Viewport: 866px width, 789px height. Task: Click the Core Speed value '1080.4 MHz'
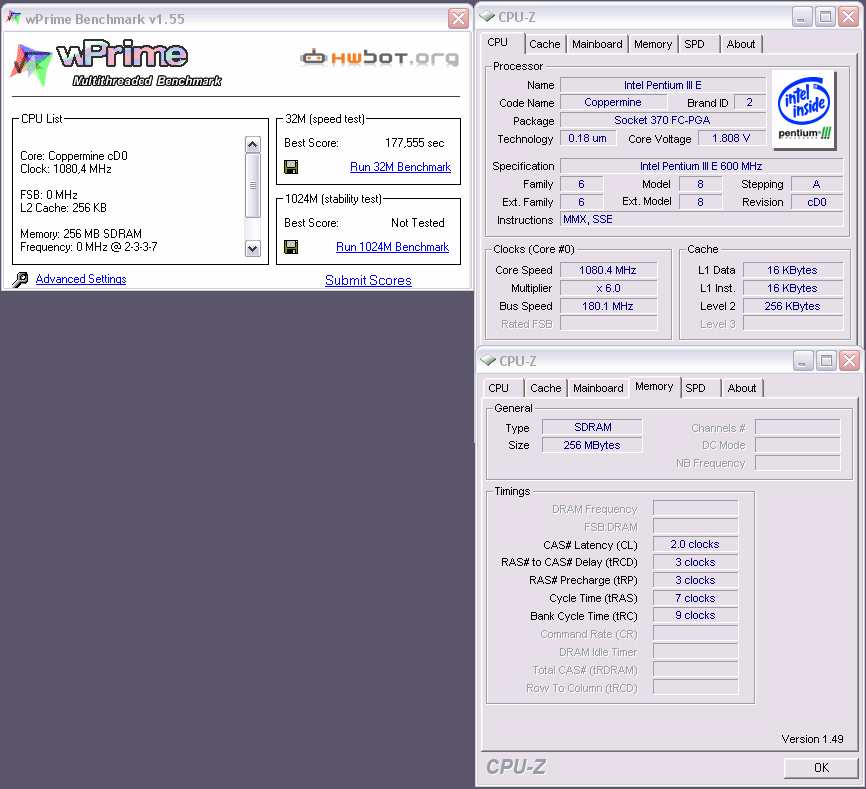click(x=608, y=271)
